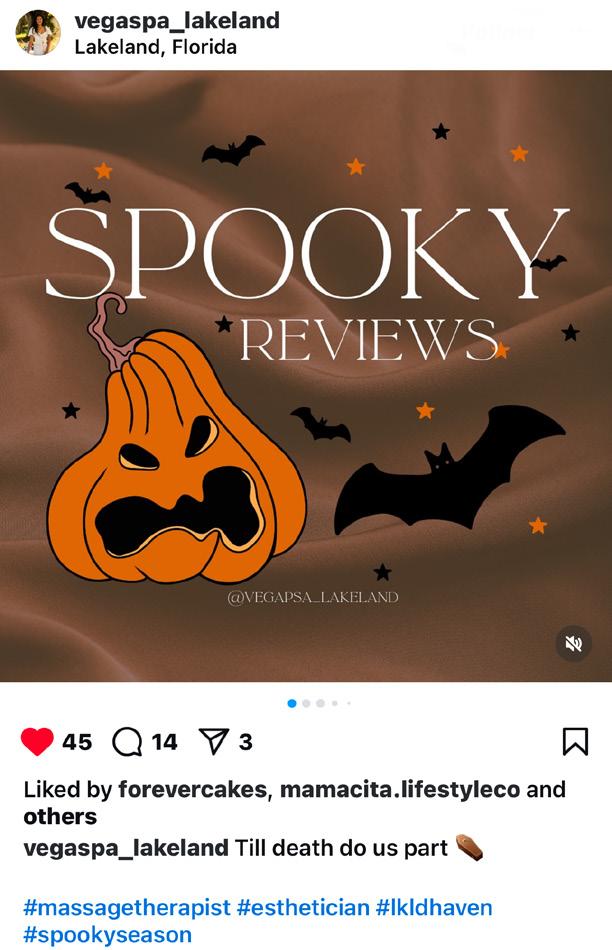Share post with paper plane icon
This screenshot has height=950, width=612.
[x=214, y=741]
